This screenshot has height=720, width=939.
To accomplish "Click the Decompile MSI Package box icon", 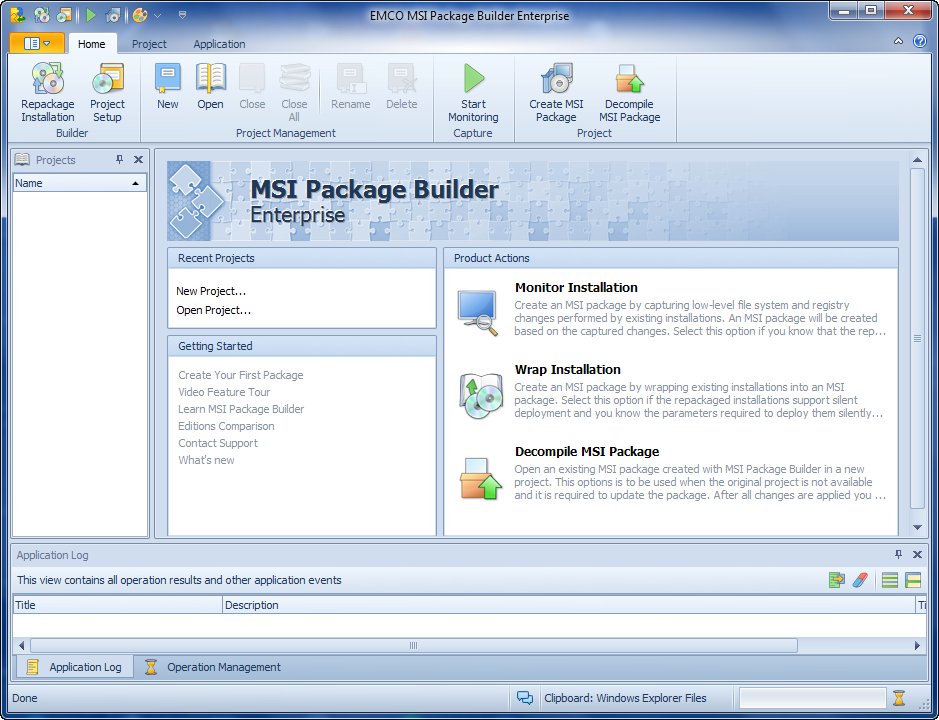I will (481, 478).
